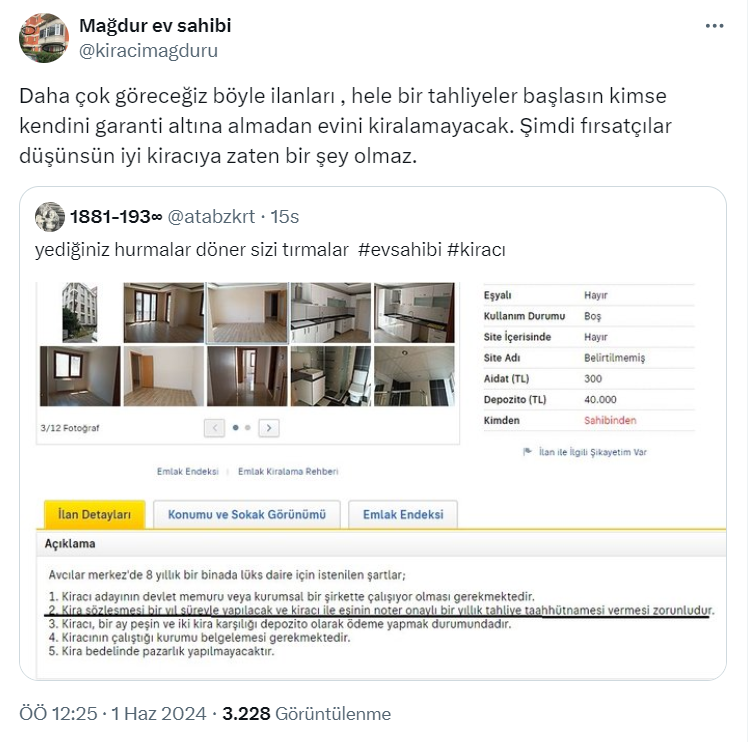The width and height of the screenshot is (755, 742).
Task: Open the three-dot more options menu
Action: (x=714, y=26)
